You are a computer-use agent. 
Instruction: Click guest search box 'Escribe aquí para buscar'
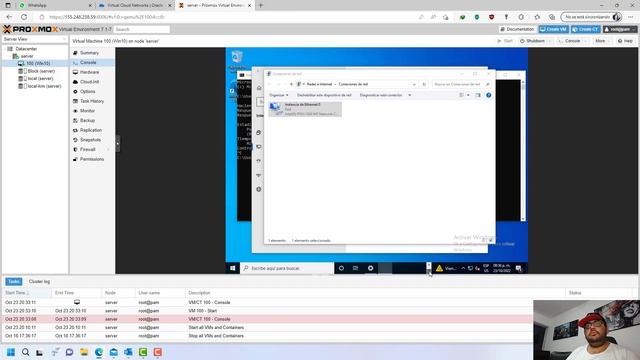pyautogui.click(x=287, y=268)
